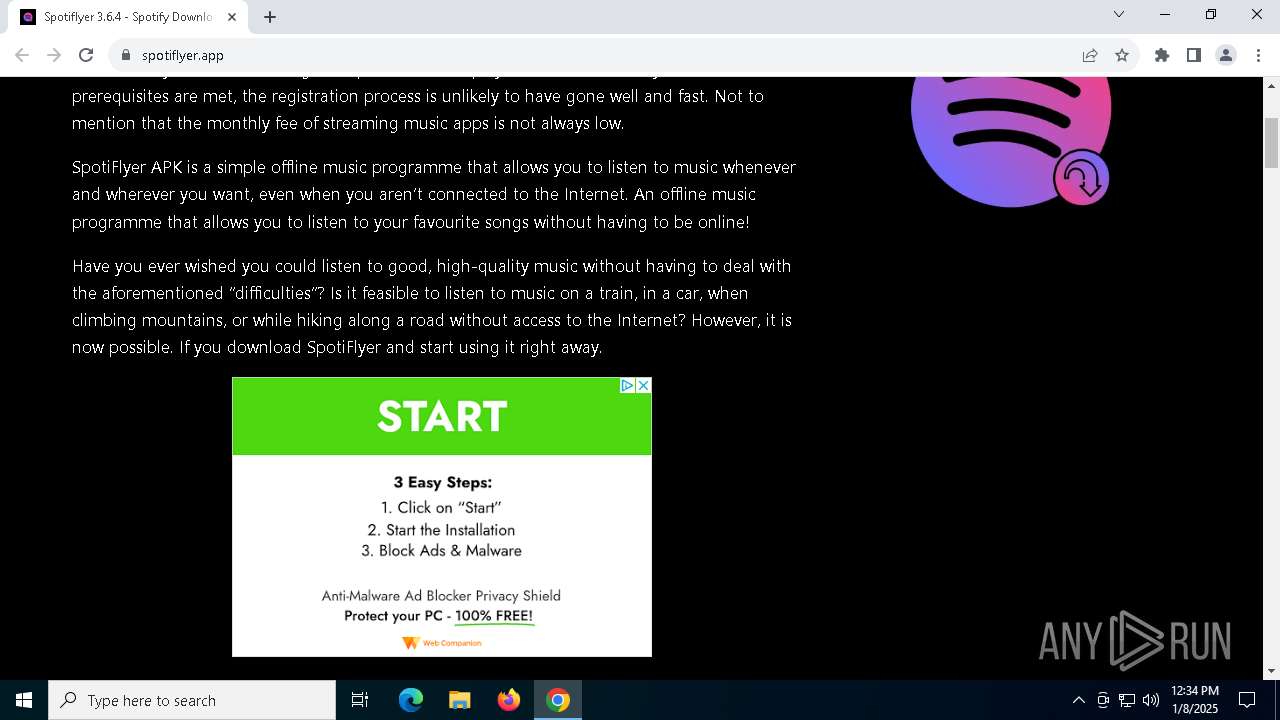1280x720 pixels.
Task: Show hidden system tray icons
Action: pos(1078,700)
